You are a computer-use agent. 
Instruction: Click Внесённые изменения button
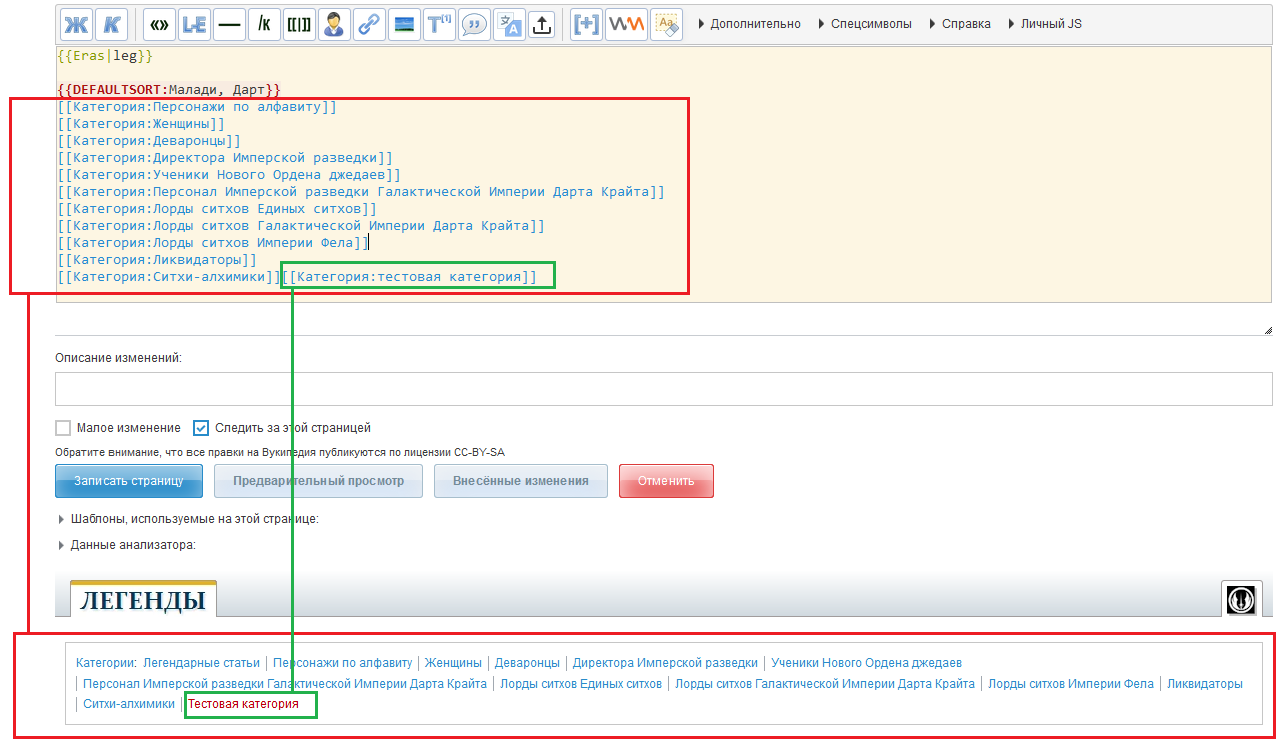click(x=521, y=481)
